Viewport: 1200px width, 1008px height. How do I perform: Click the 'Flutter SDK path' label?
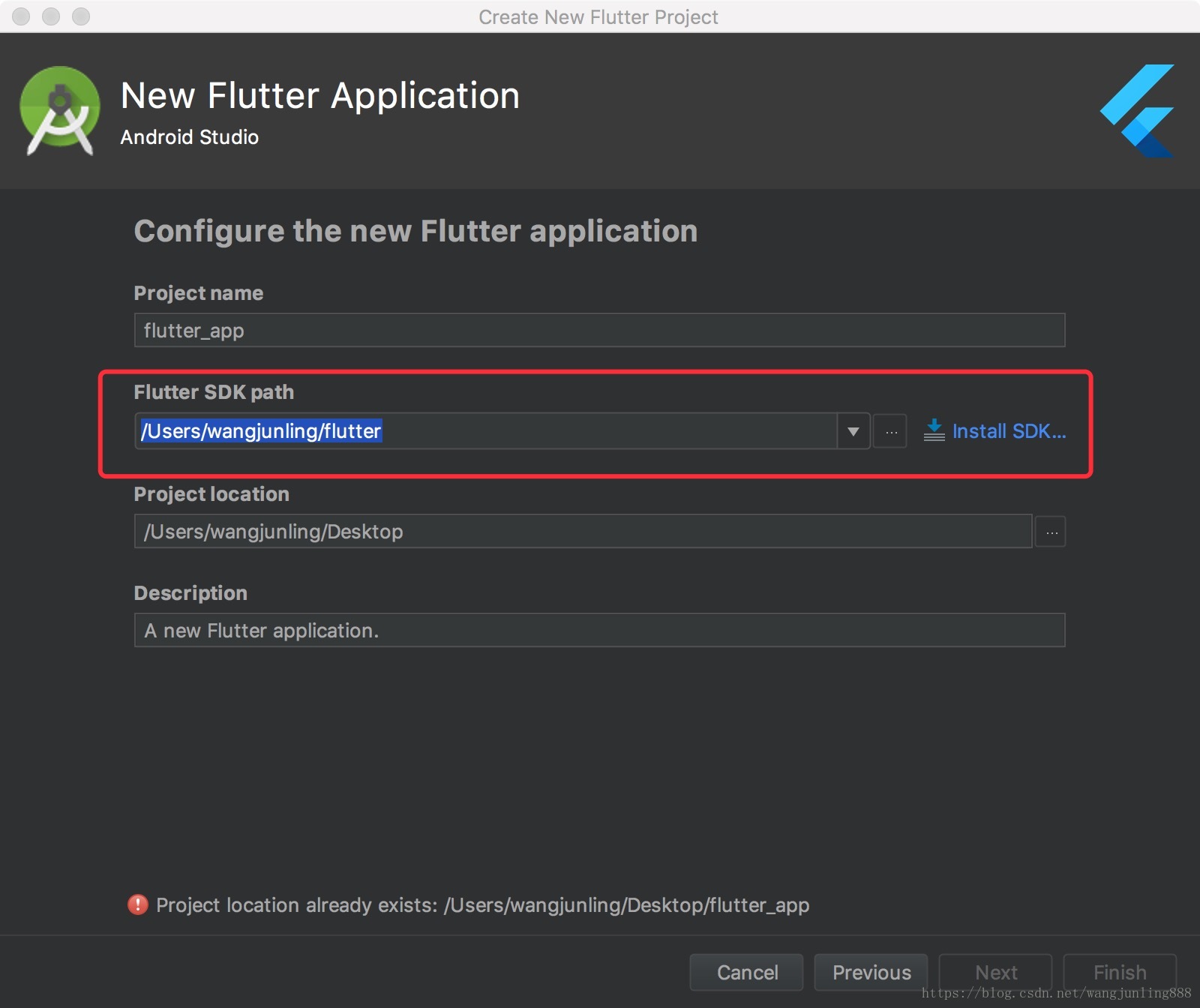(214, 392)
